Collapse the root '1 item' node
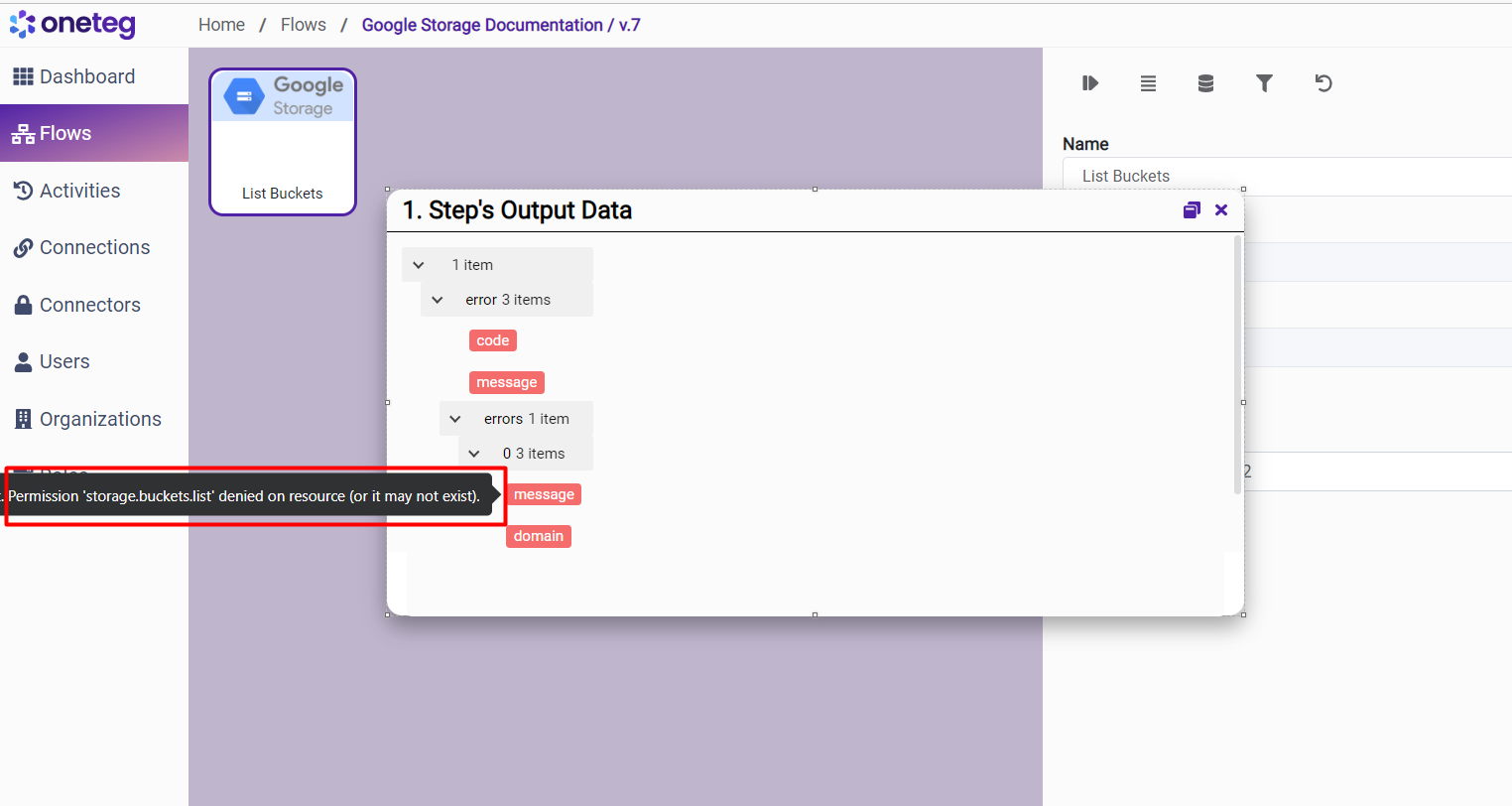 [419, 265]
